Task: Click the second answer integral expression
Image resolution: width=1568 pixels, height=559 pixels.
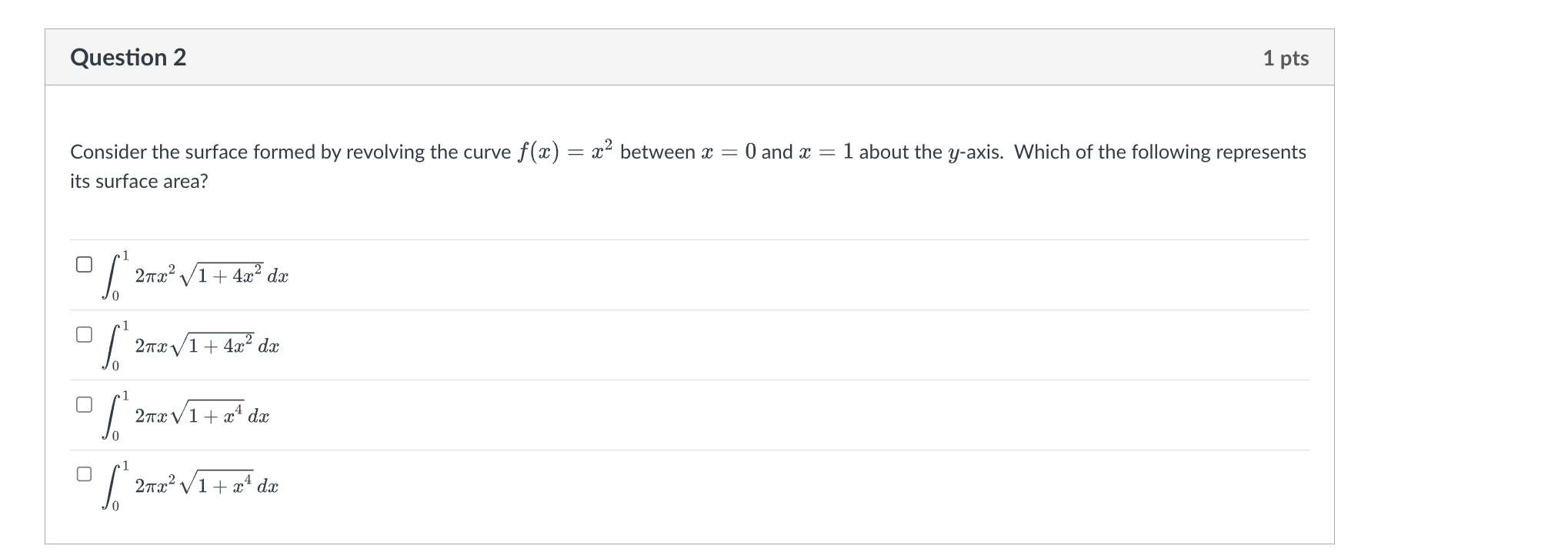Action: 191,345
